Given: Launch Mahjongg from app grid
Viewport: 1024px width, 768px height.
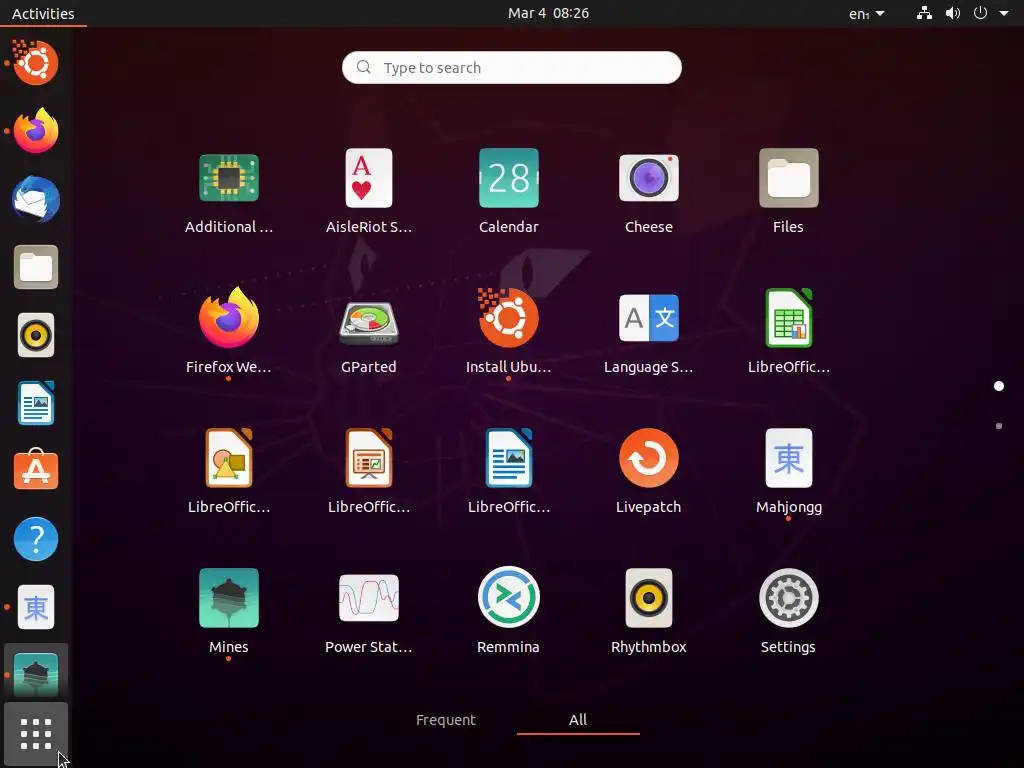Looking at the screenshot, I should pos(788,458).
